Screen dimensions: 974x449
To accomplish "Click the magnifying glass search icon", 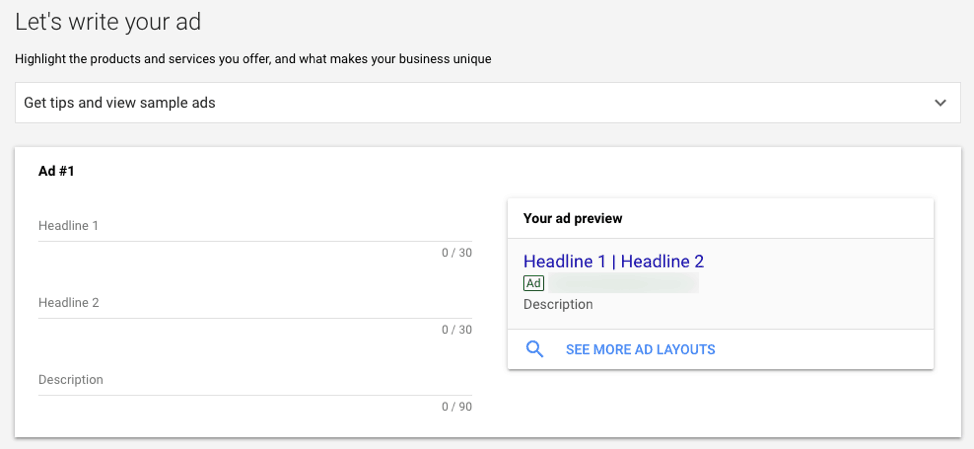I will click(535, 349).
